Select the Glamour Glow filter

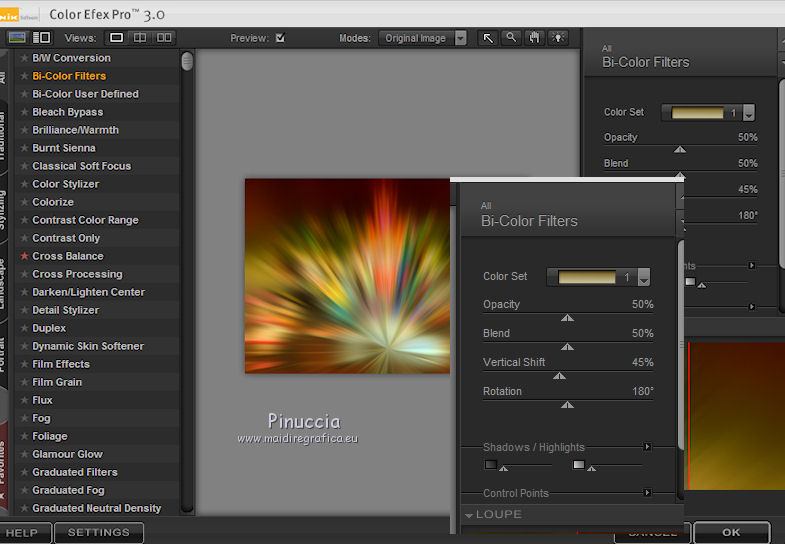pyautogui.click(x=67, y=454)
